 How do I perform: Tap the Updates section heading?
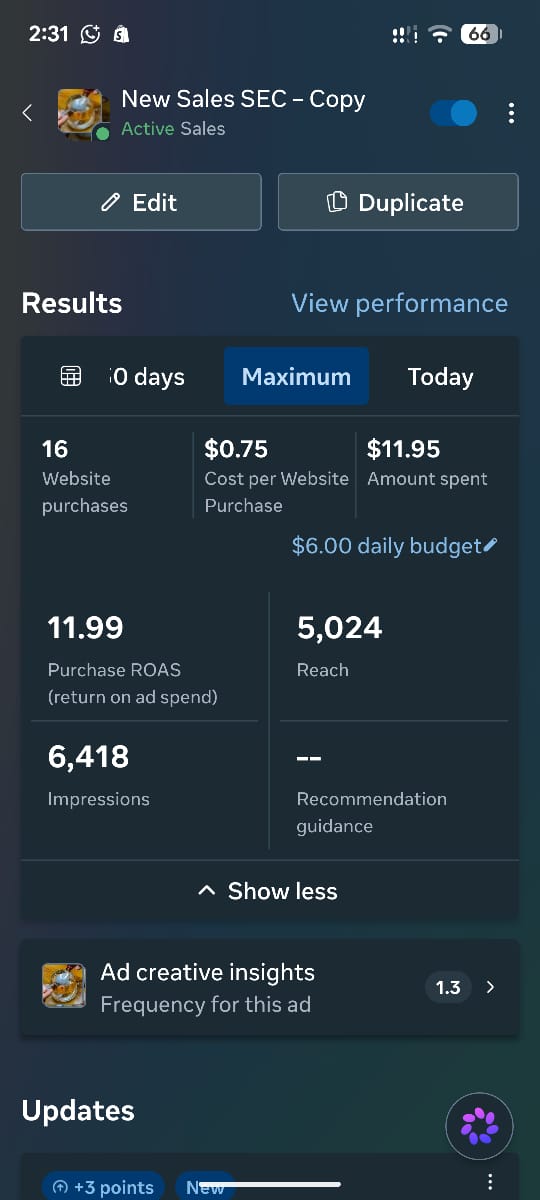coord(78,1110)
